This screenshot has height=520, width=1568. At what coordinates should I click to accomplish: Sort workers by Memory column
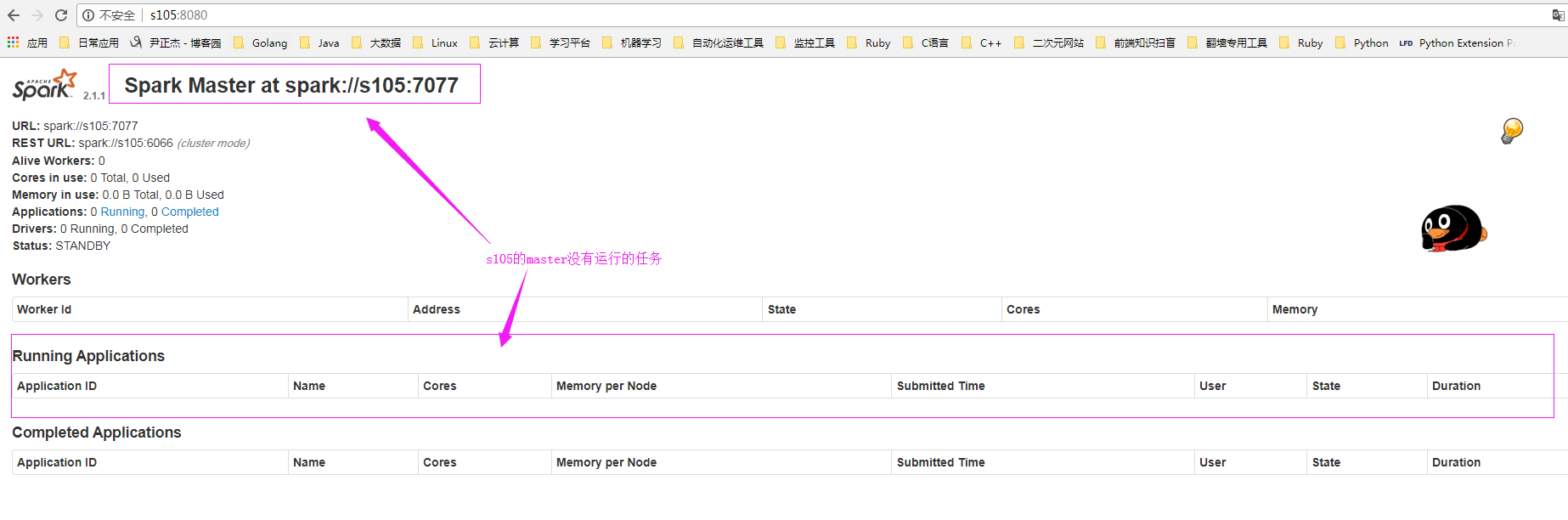coord(1294,309)
